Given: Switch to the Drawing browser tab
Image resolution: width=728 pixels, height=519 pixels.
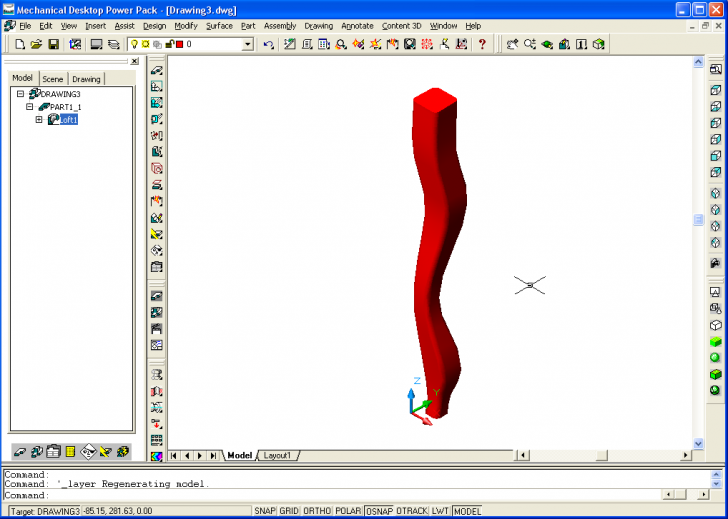Looking at the screenshot, I should pyautogui.click(x=86, y=79).
